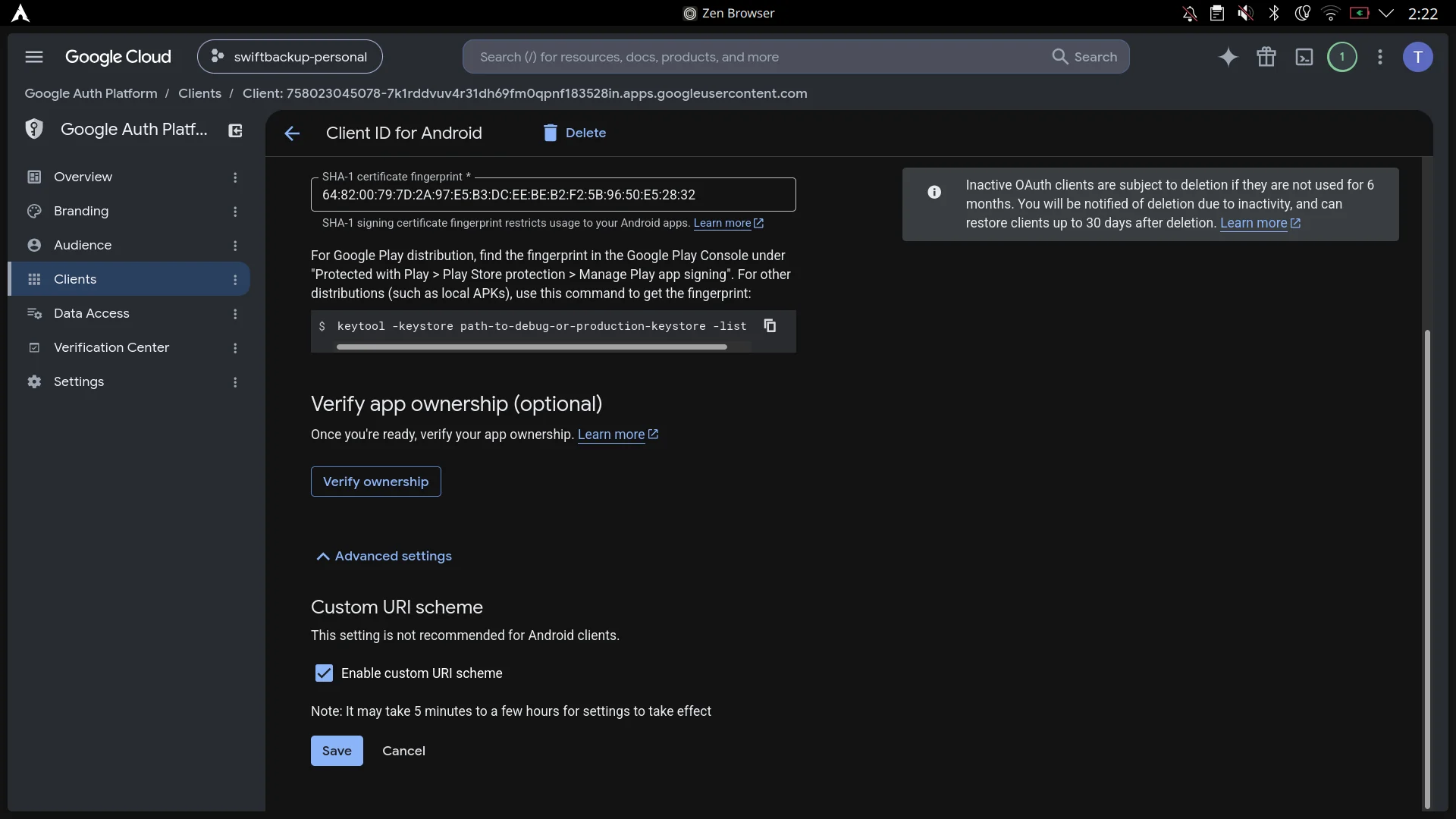Expand the system tray chevron
The image size is (1456, 819).
[1386, 13]
